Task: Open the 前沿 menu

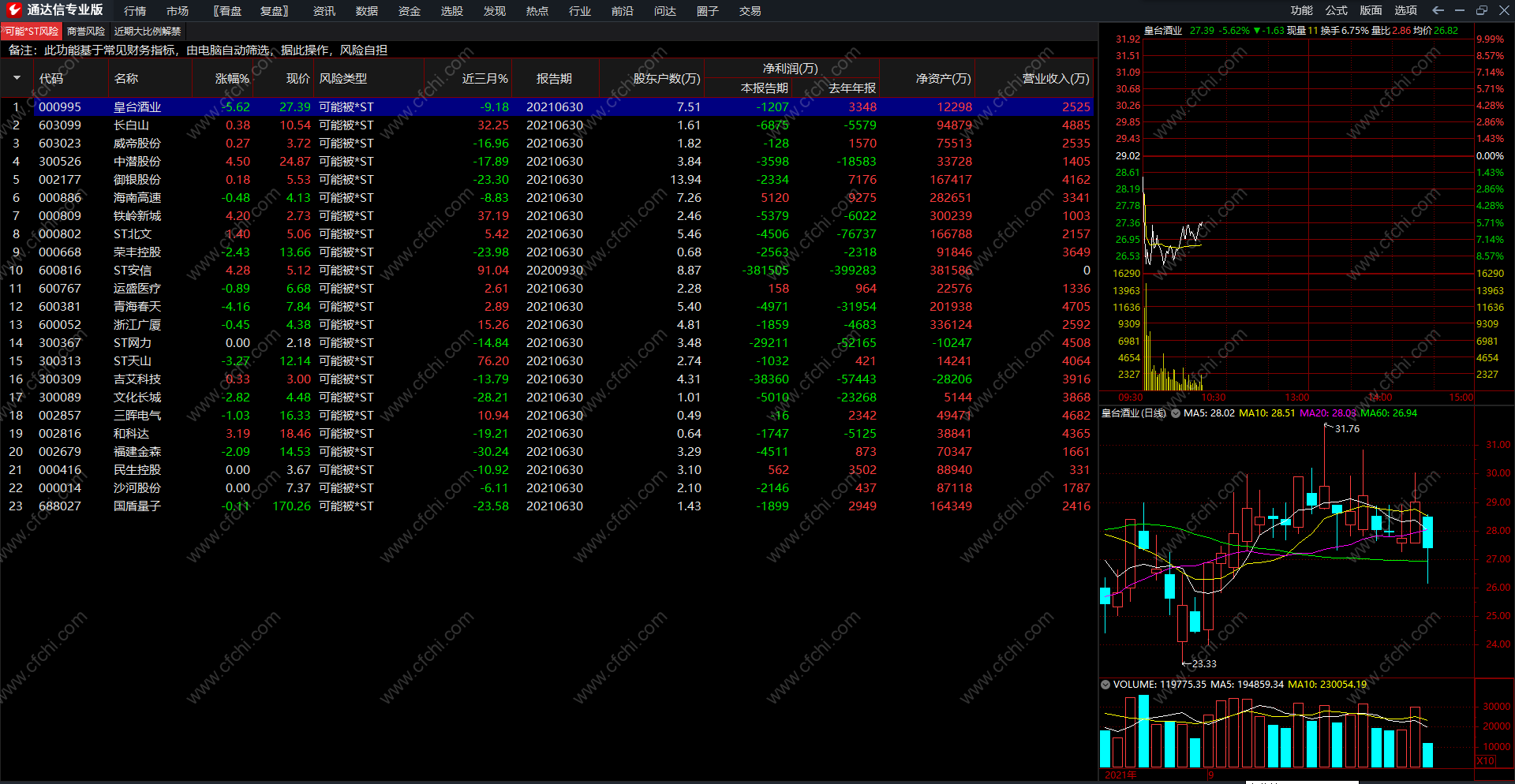Action: (x=623, y=11)
